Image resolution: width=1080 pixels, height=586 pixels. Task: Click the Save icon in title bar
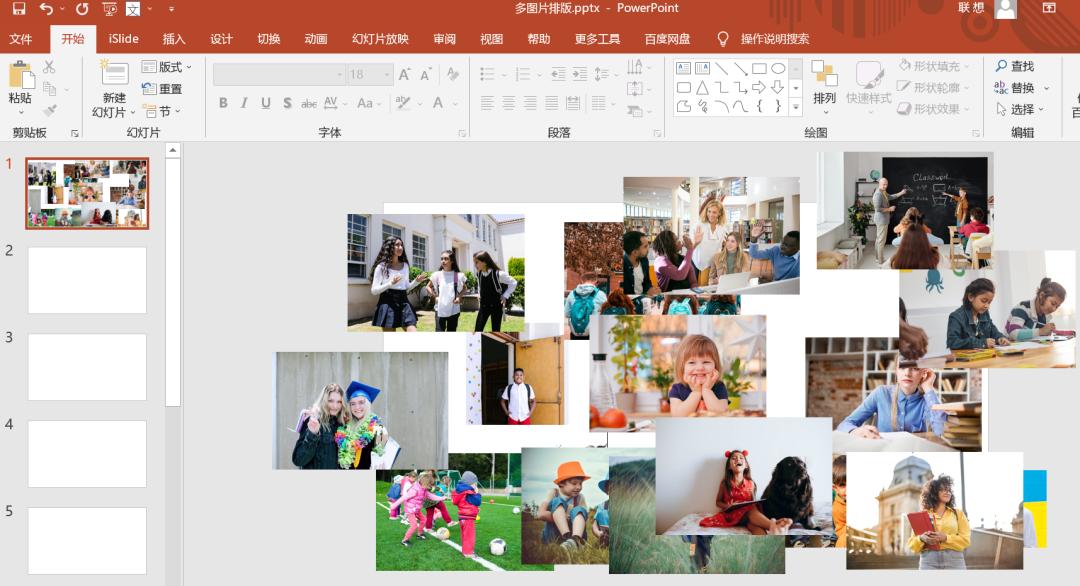click(x=19, y=9)
